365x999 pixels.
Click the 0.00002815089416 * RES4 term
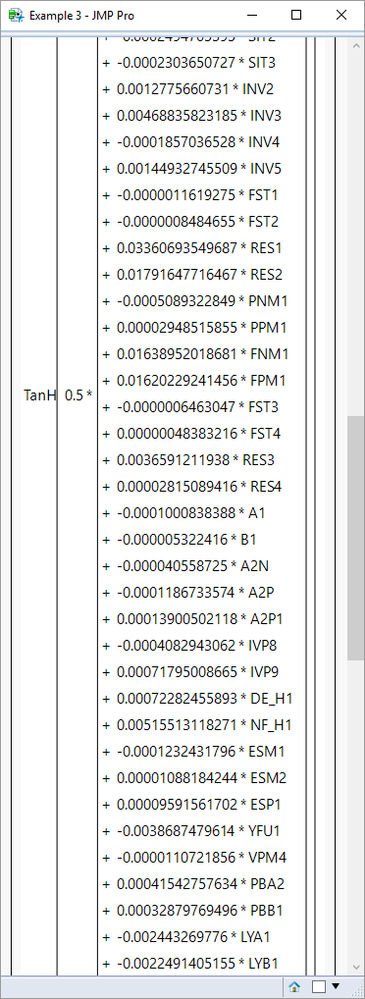[199, 487]
